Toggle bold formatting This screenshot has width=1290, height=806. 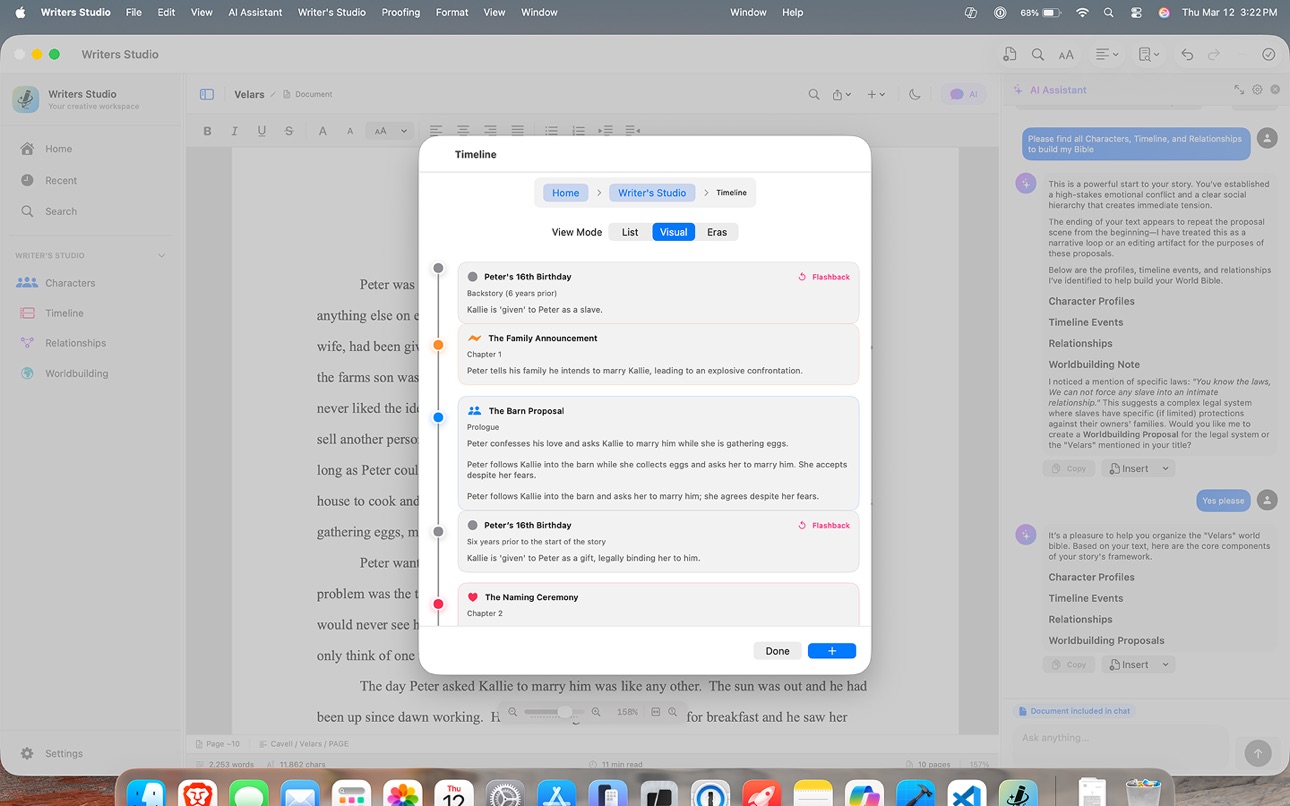pos(208,131)
